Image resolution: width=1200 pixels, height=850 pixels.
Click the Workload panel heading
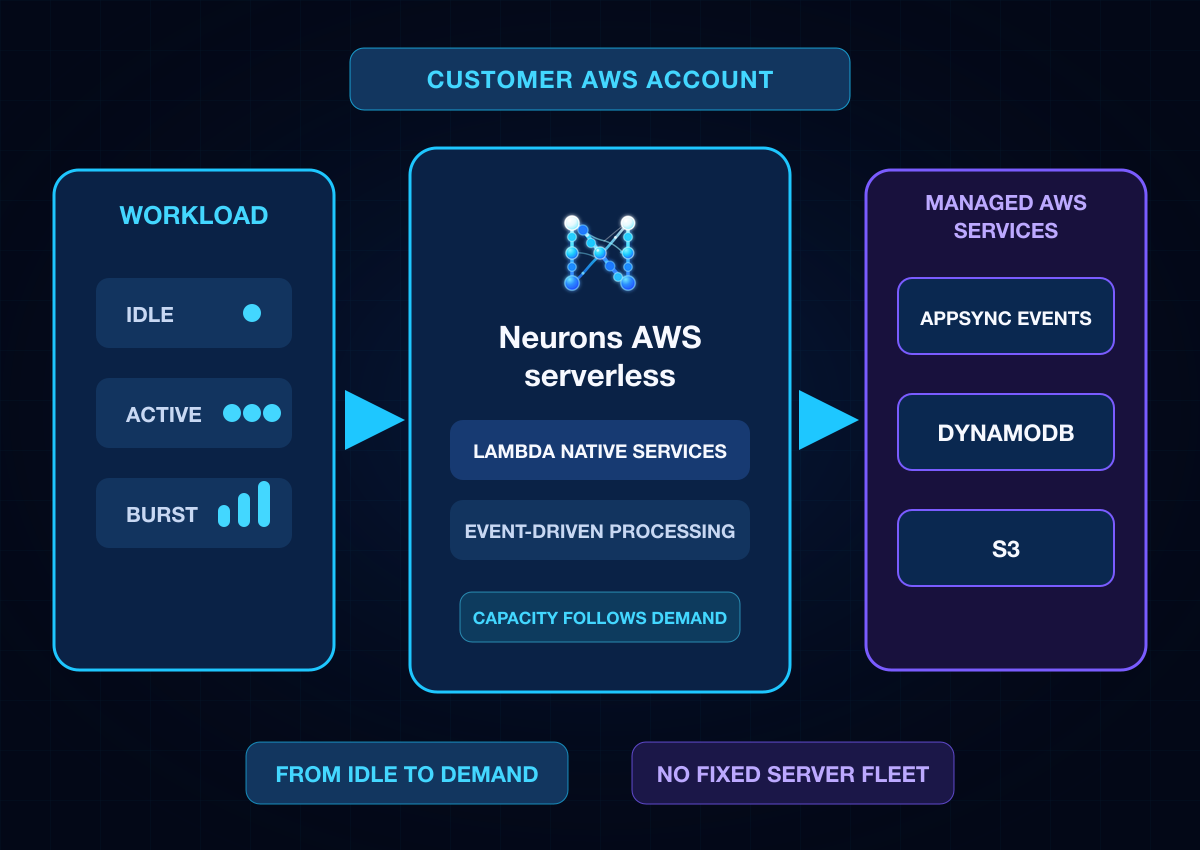tap(194, 215)
